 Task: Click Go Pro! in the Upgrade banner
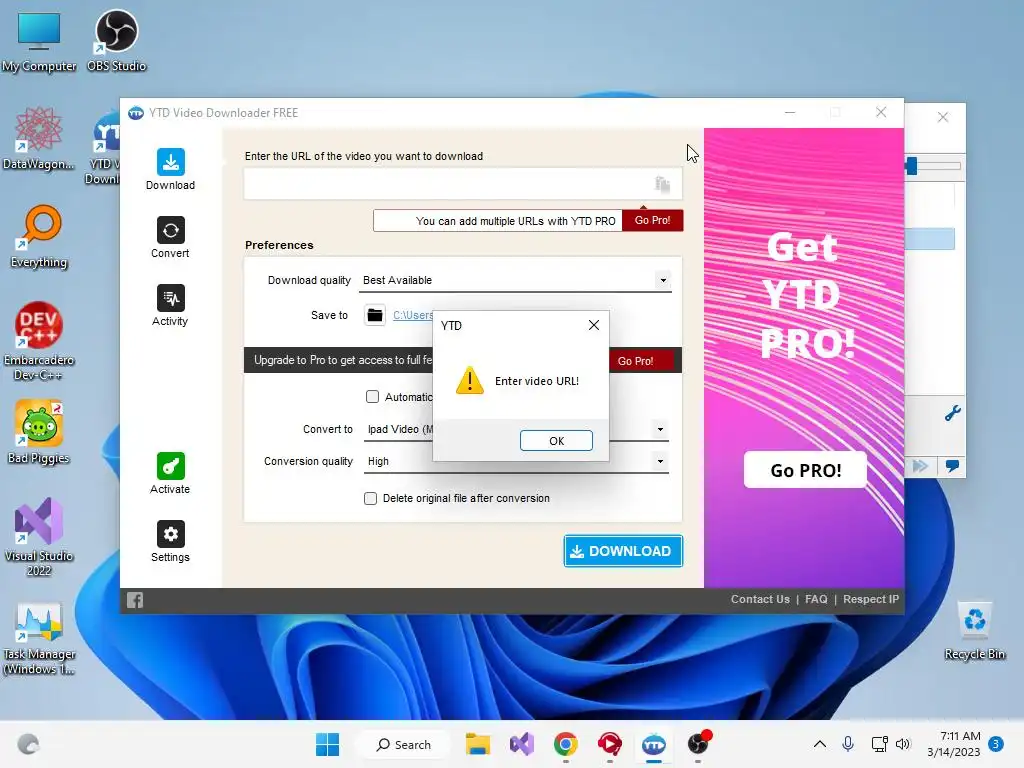(x=635, y=361)
